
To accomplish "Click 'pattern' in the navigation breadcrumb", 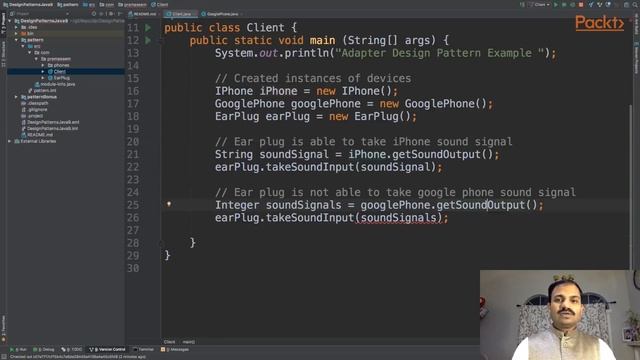I will coord(68,5).
